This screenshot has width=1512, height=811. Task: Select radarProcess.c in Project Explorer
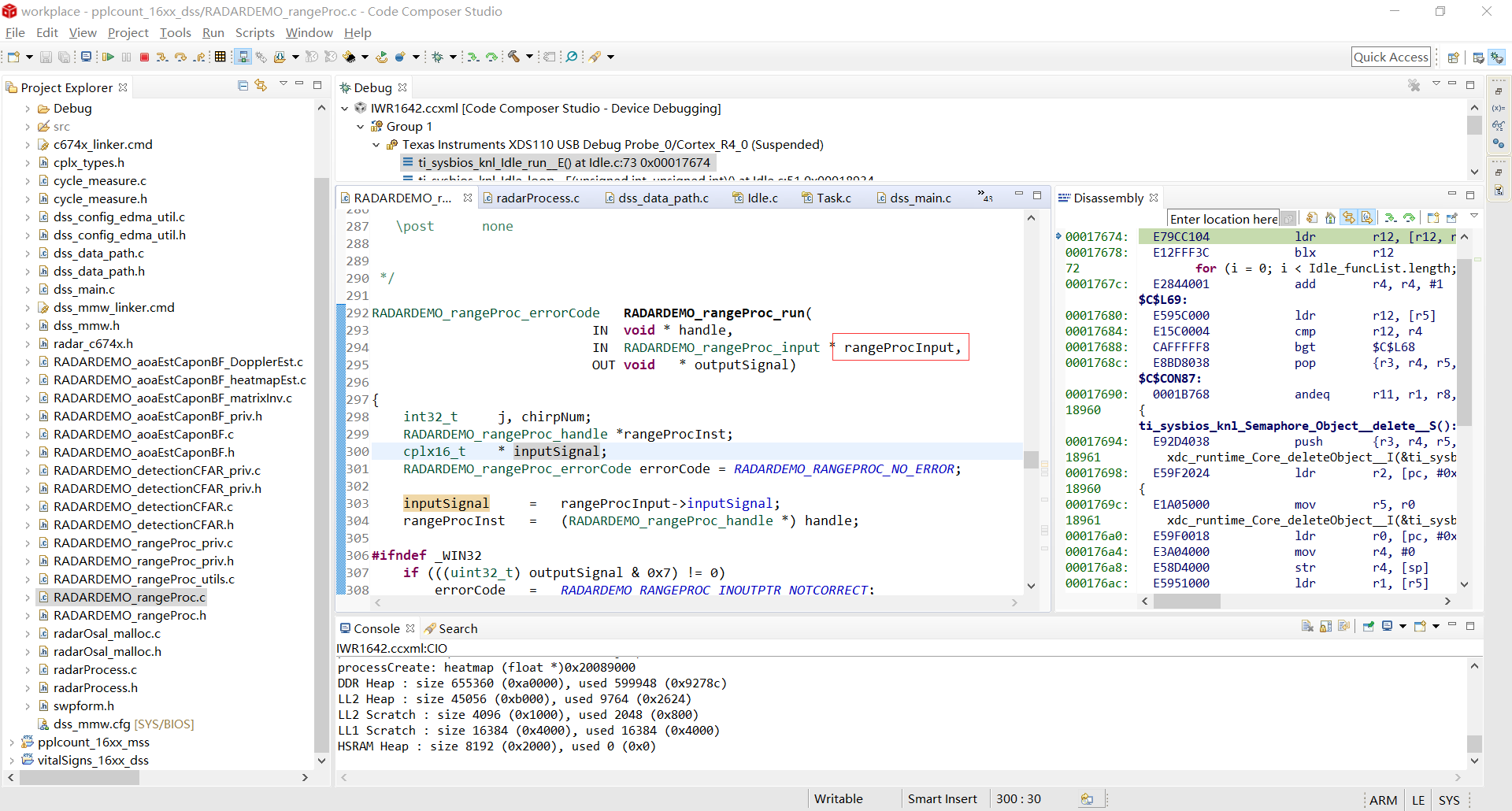point(94,670)
